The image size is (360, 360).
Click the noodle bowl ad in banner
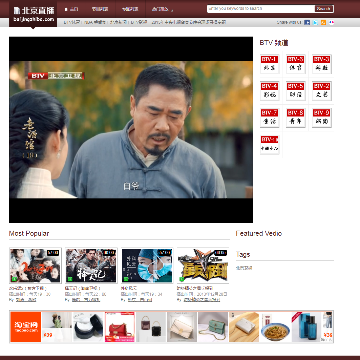[275, 327]
